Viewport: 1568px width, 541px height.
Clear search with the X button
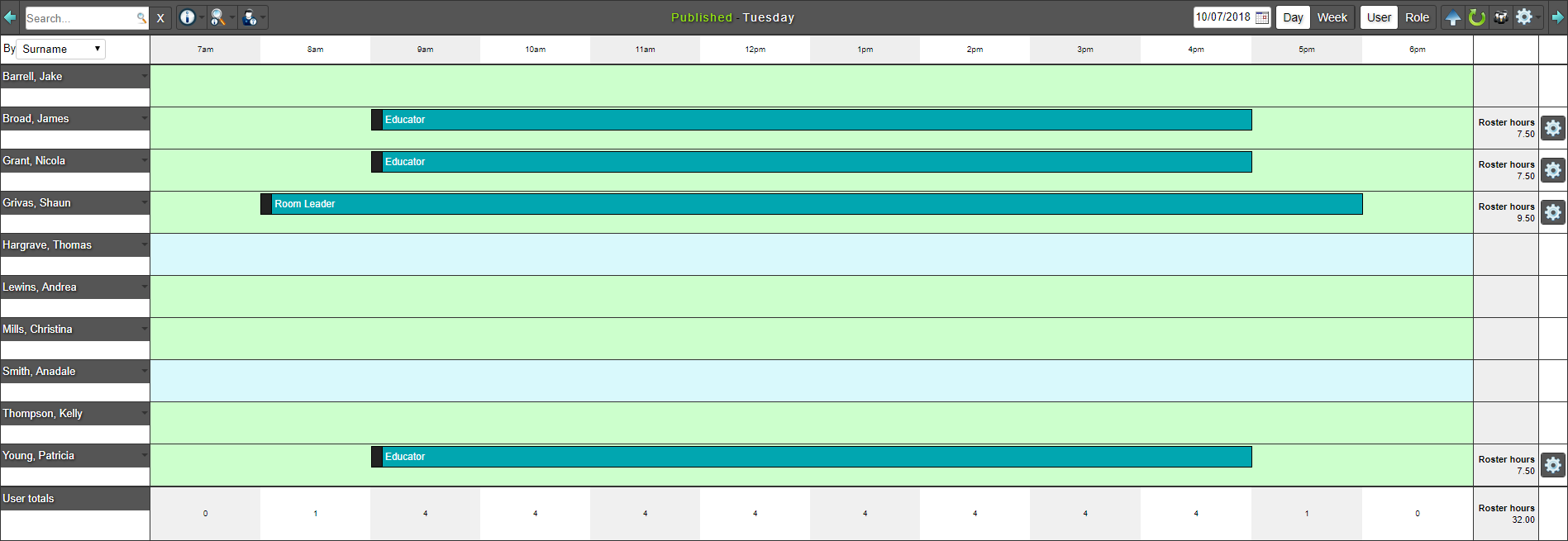coord(160,17)
